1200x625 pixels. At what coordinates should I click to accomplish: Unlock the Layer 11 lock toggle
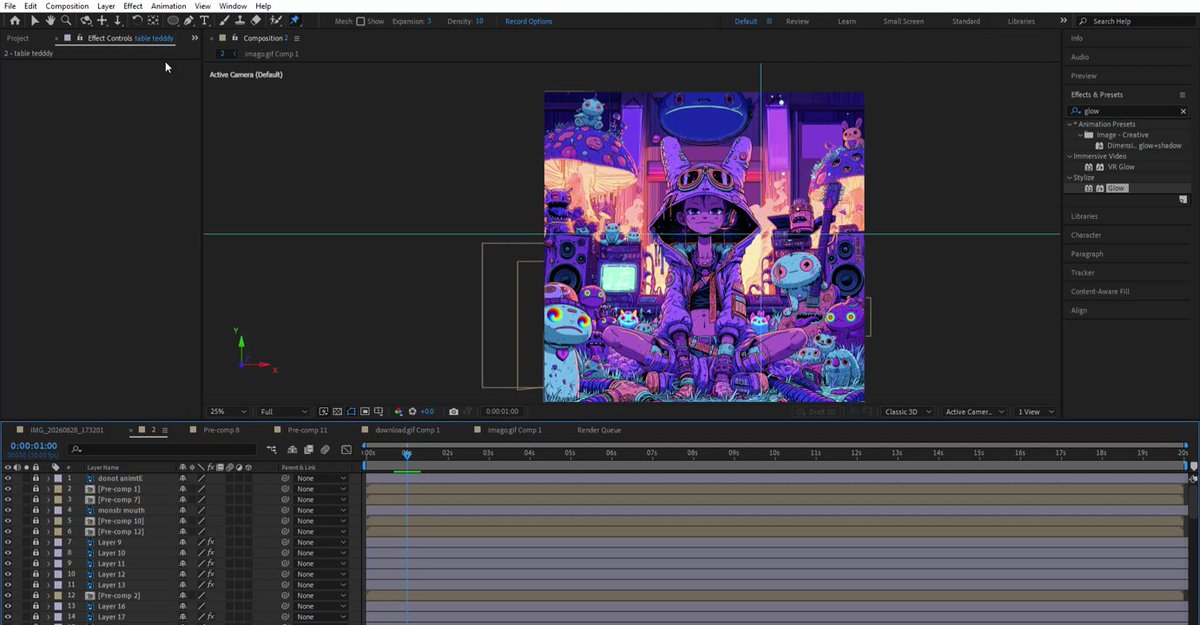point(36,563)
